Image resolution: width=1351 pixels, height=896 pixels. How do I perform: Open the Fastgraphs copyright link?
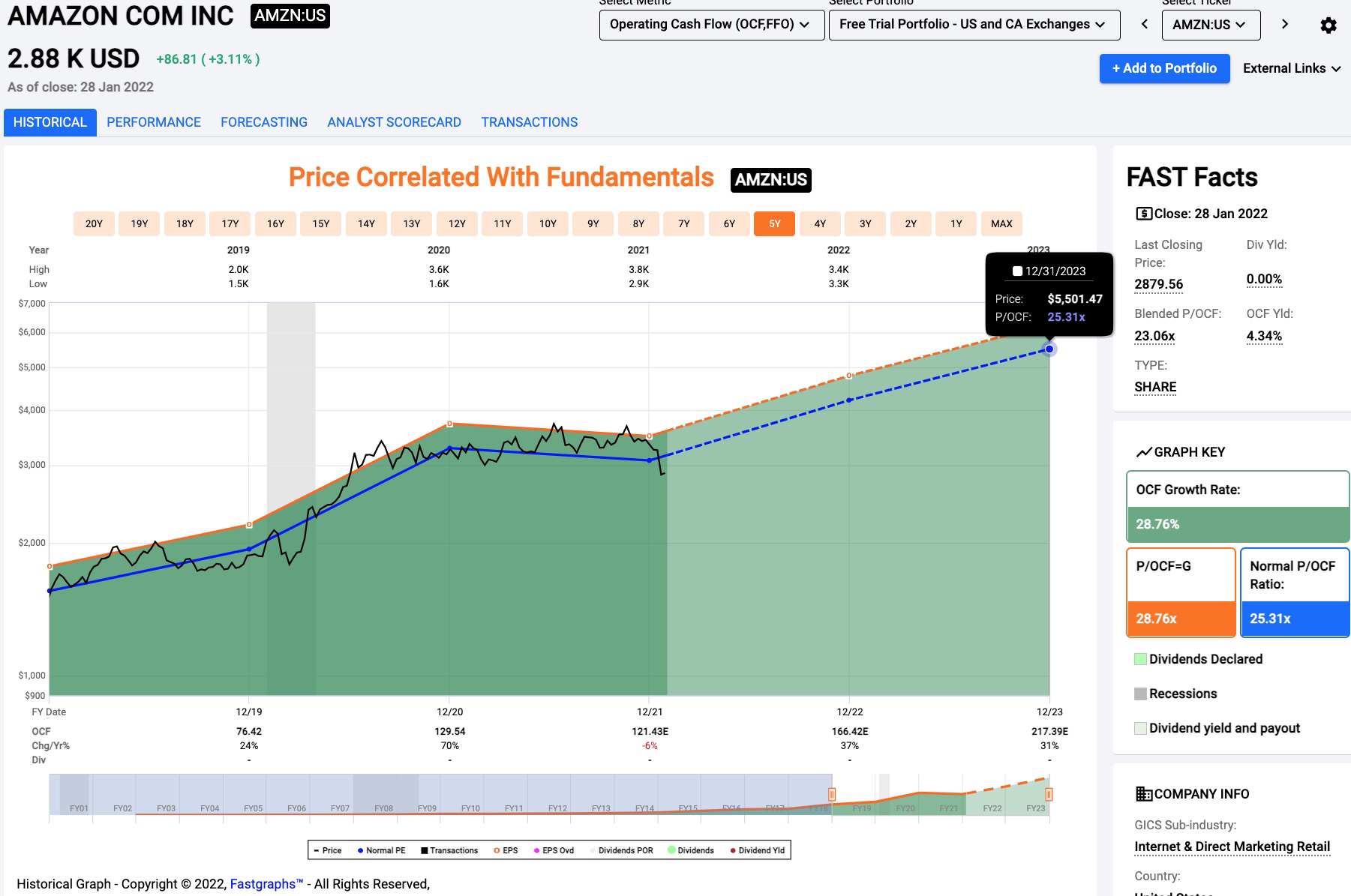point(266,884)
